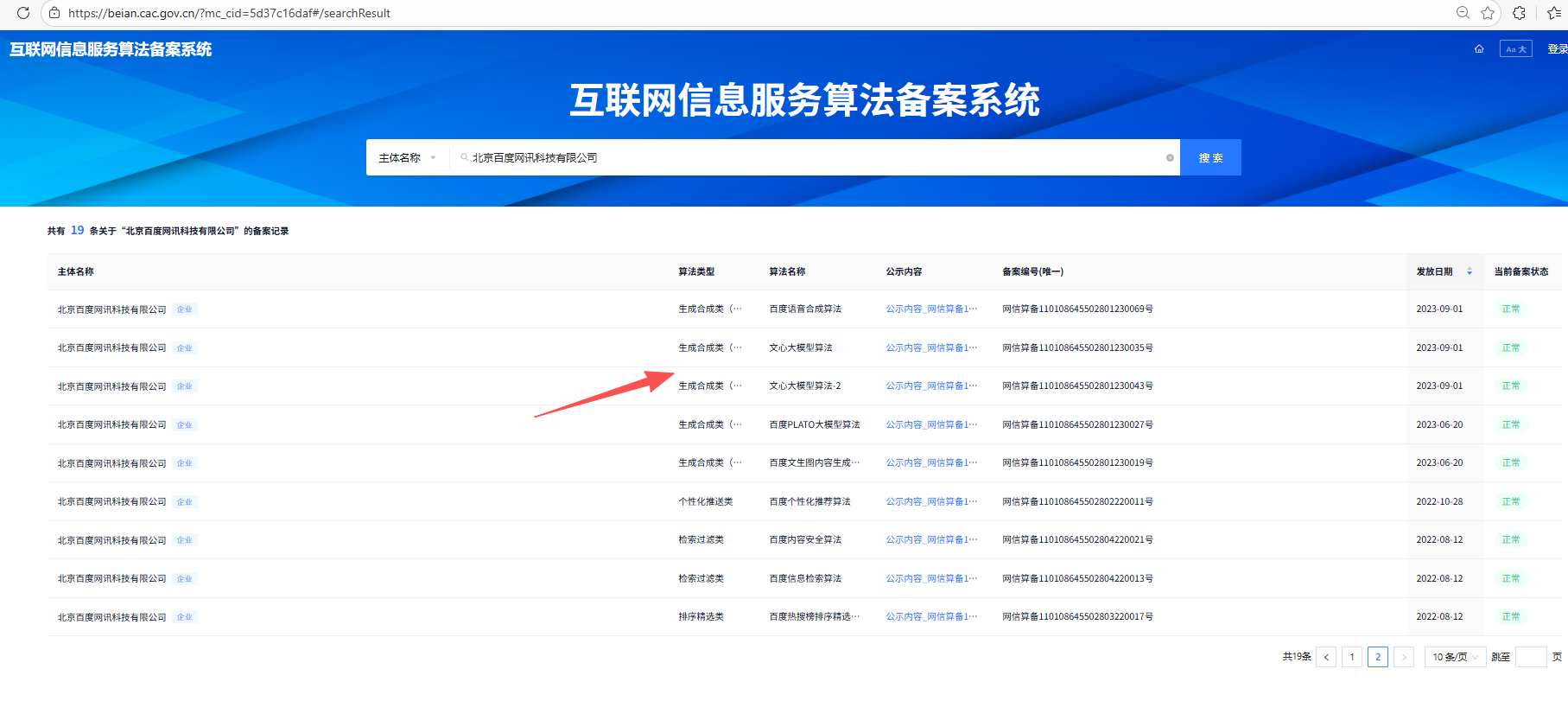The height and width of the screenshot is (701, 1568).
Task: Open the browser extensions puzzle icon
Action: click(x=1520, y=13)
